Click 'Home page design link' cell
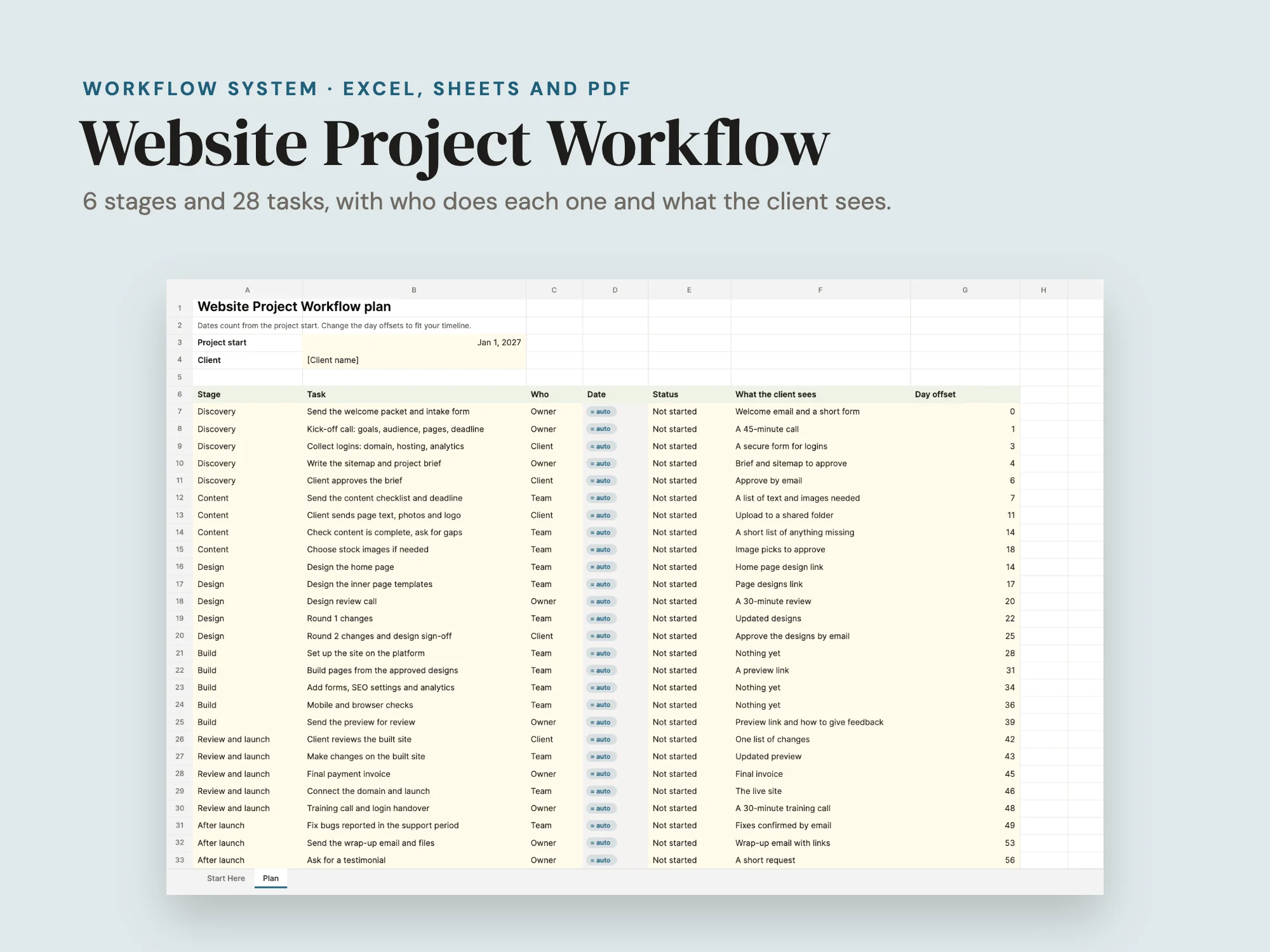The height and width of the screenshot is (952, 1270). pyautogui.click(x=820, y=567)
